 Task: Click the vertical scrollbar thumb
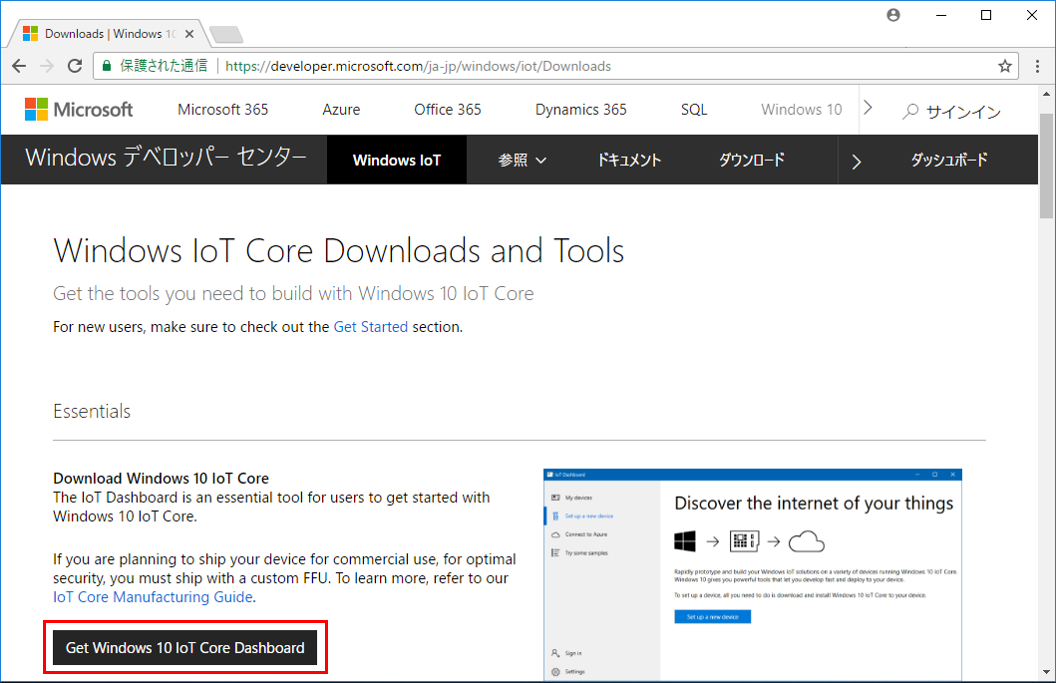[1046, 166]
